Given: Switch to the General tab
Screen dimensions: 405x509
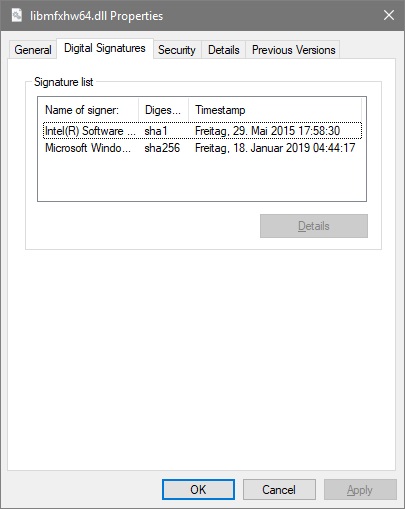Looking at the screenshot, I should point(33,50).
